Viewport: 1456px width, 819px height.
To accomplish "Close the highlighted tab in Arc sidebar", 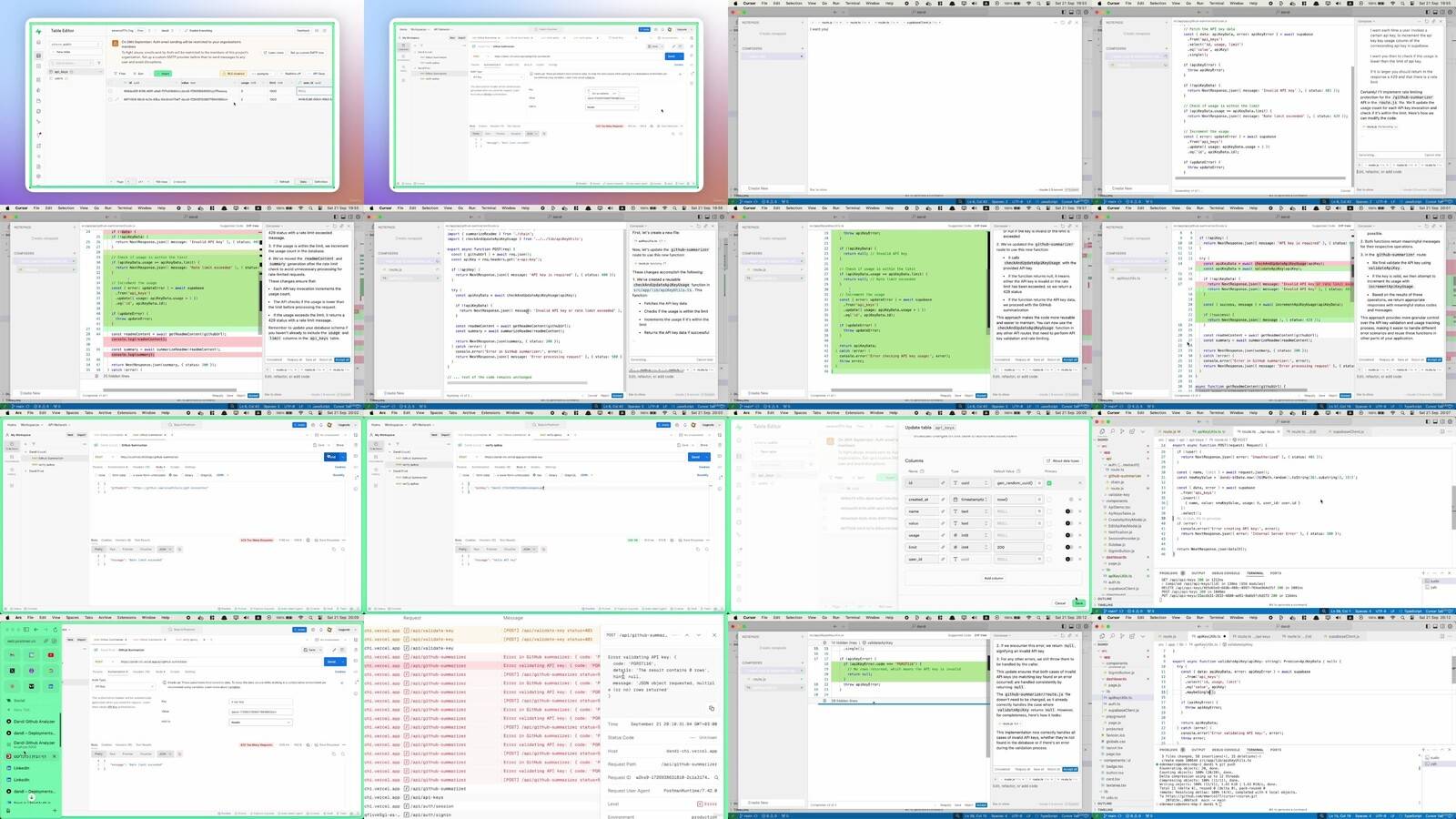I will 55,756.
